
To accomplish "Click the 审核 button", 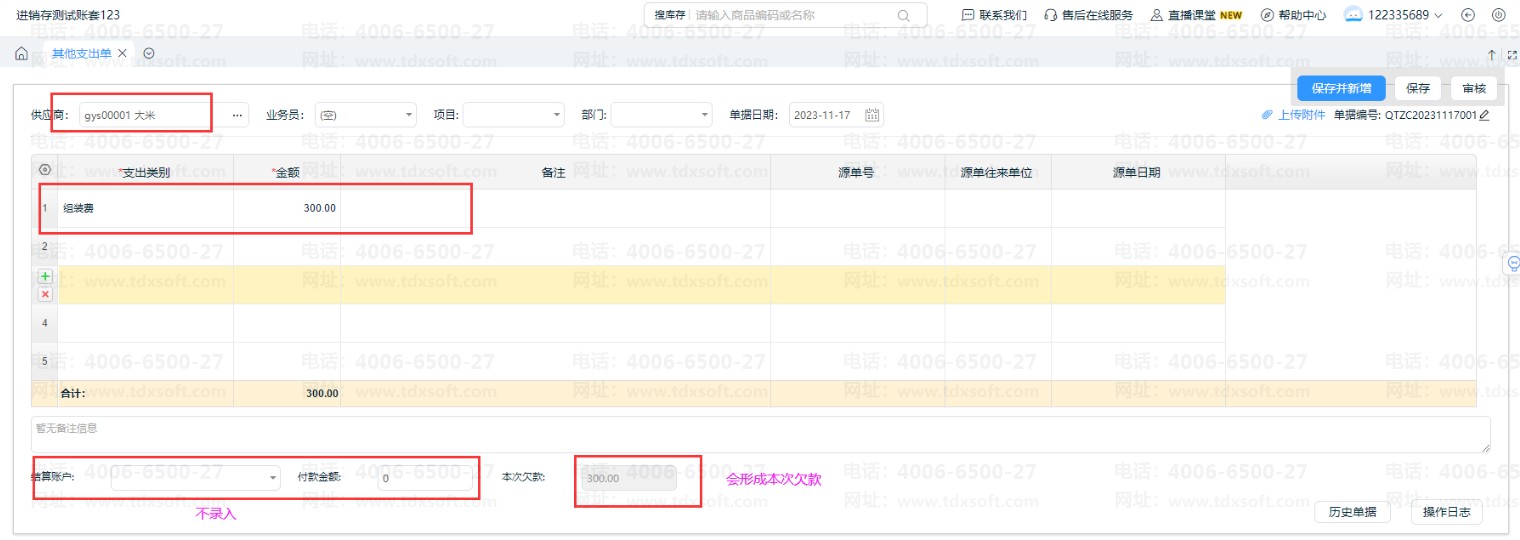I will (x=1474, y=88).
